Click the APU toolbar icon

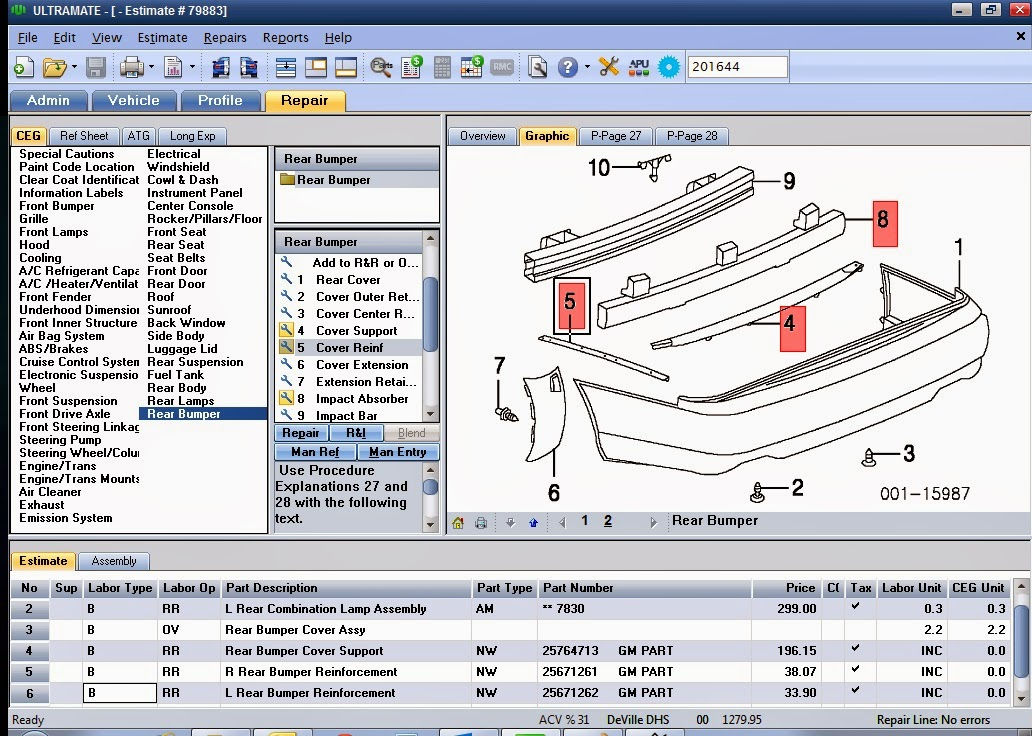click(638, 67)
